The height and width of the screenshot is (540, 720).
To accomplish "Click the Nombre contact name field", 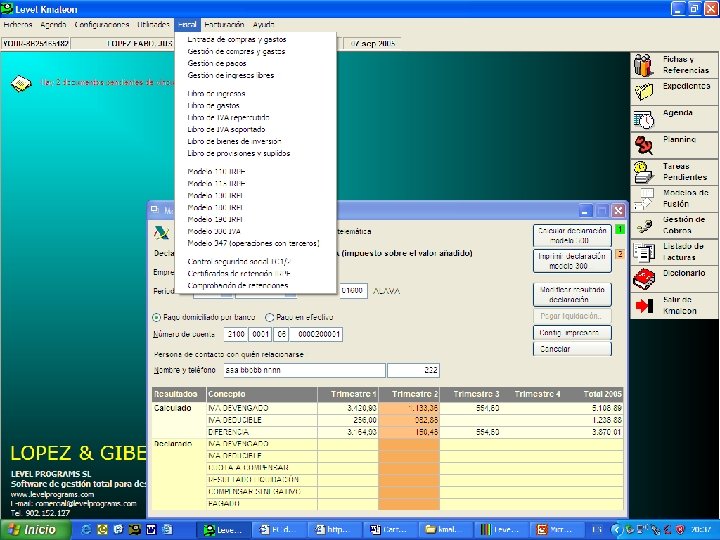I will 304,370.
